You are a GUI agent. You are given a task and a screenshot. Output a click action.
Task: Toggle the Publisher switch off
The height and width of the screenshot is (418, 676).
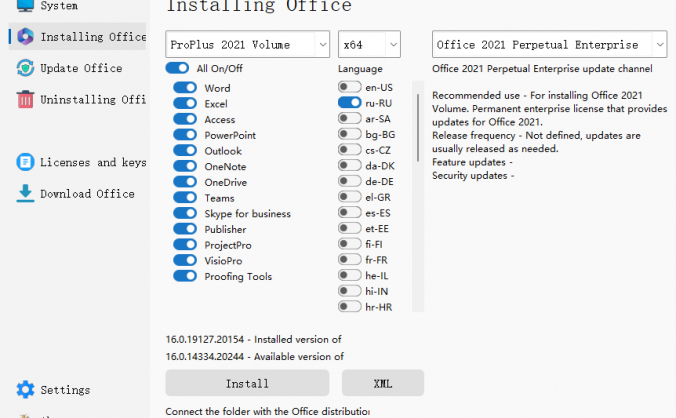tap(185, 229)
